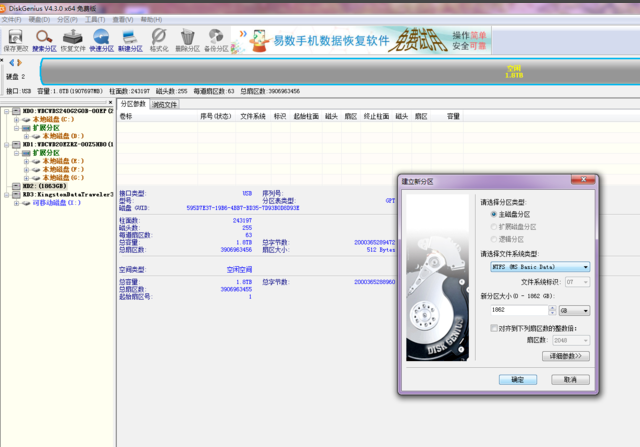The image size is (640, 447).
Task: Collapse the HD3 Kingston DataTraveler node
Action: (x=7, y=195)
